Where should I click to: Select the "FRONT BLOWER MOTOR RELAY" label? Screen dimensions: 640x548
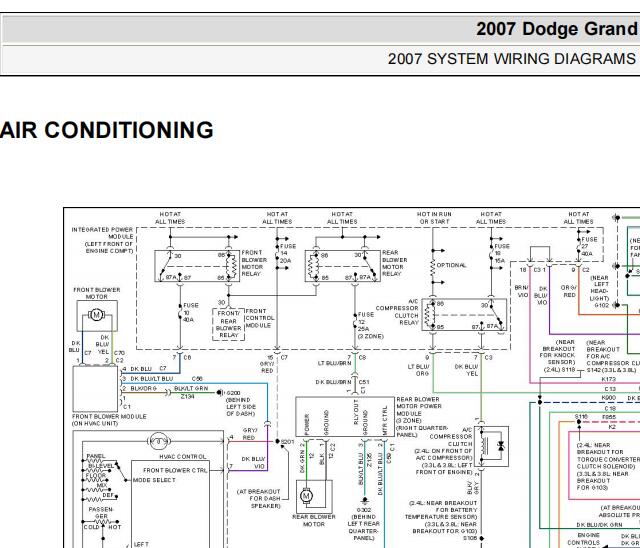(x=254, y=263)
